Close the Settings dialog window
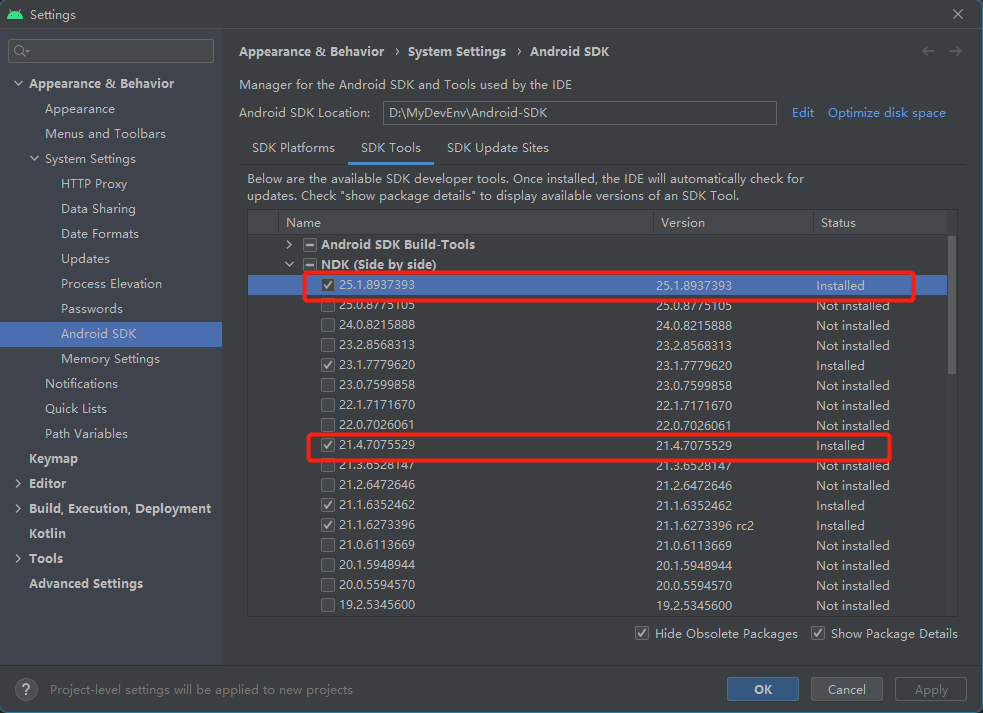Image resolution: width=983 pixels, height=713 pixels. [959, 14]
